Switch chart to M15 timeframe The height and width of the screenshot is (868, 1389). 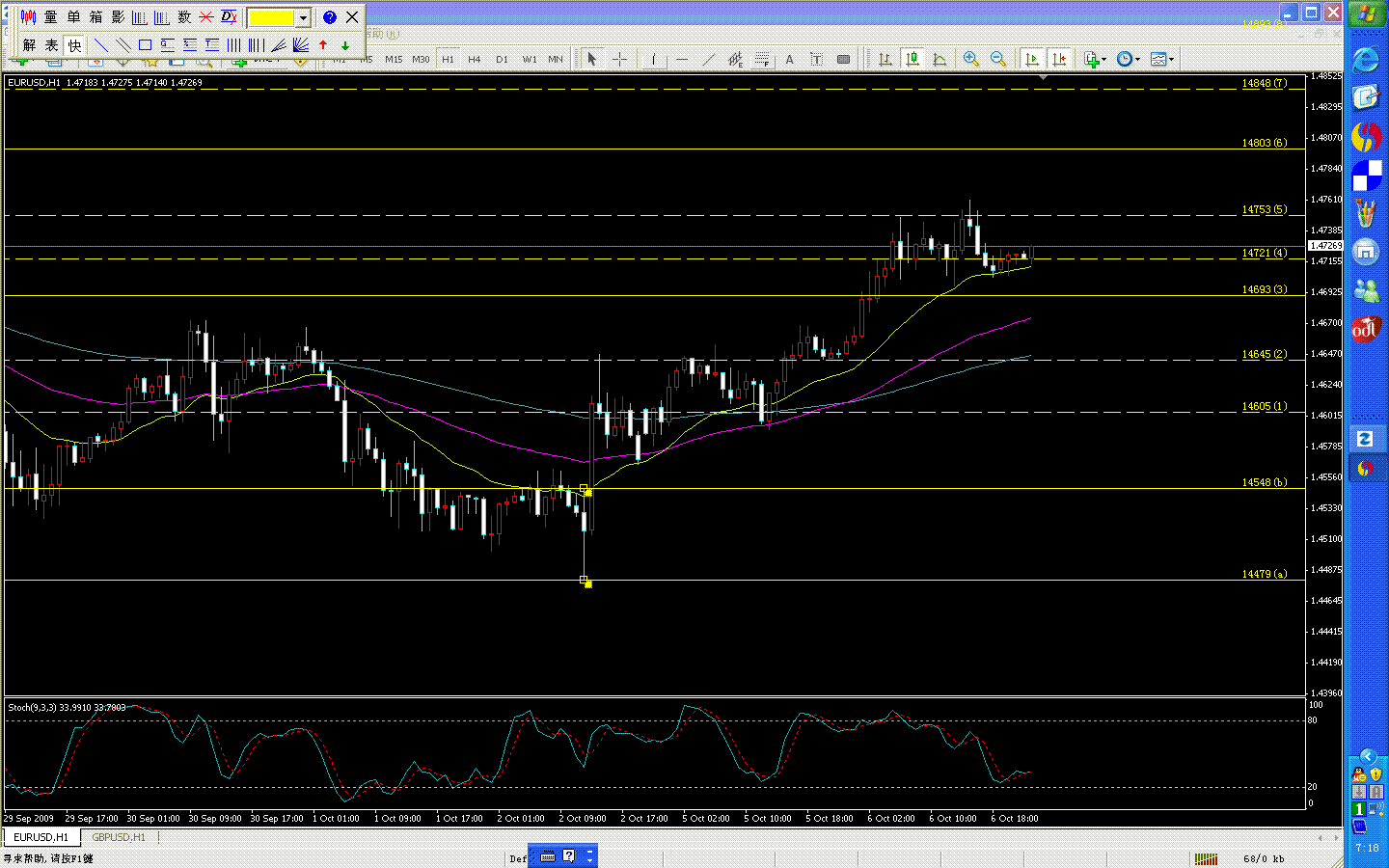[x=394, y=60]
